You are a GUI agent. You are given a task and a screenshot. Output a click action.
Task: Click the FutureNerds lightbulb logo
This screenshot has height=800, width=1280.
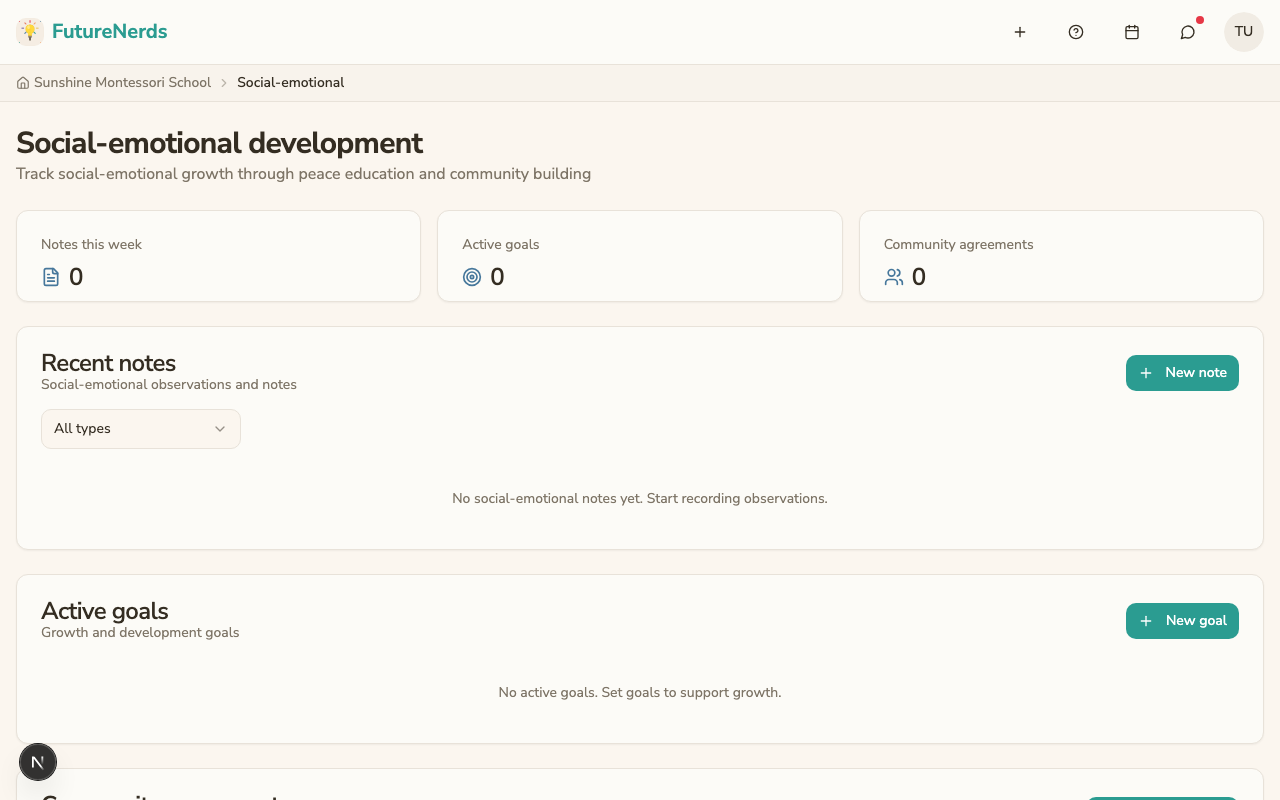click(29, 30)
